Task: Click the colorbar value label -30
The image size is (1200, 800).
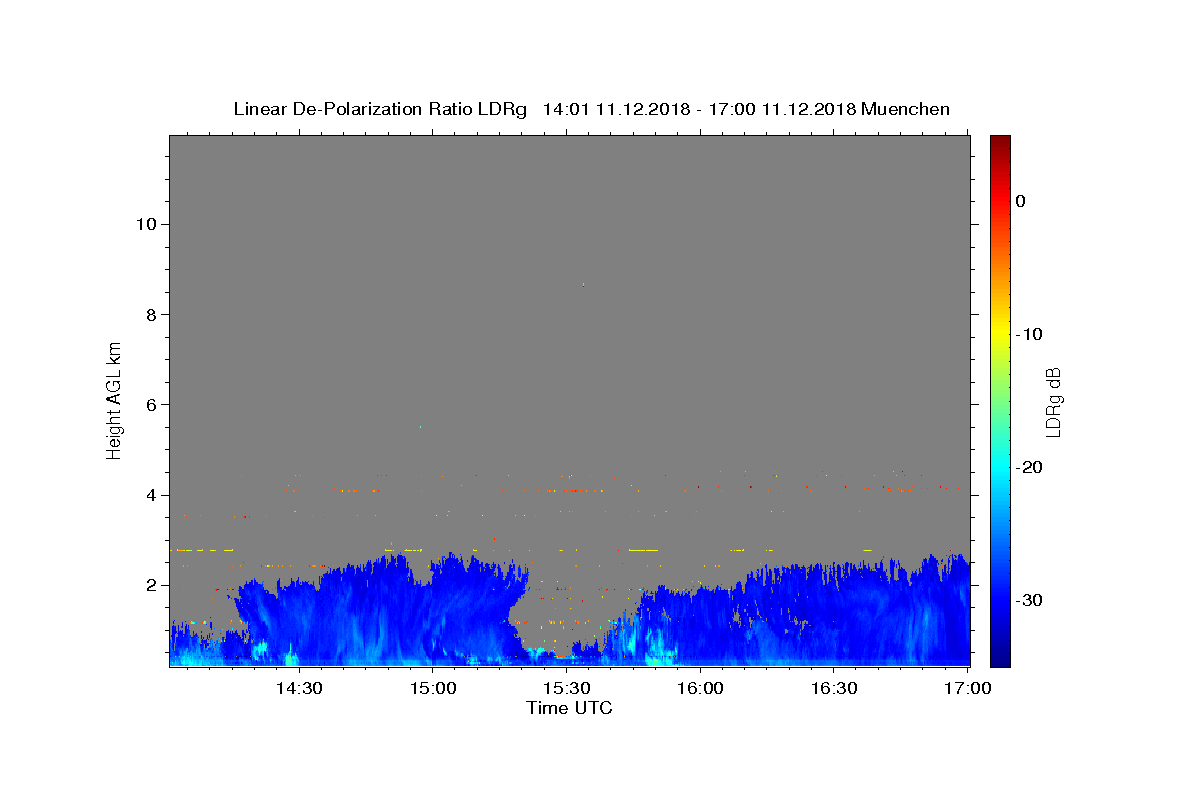Action: 1029,600
